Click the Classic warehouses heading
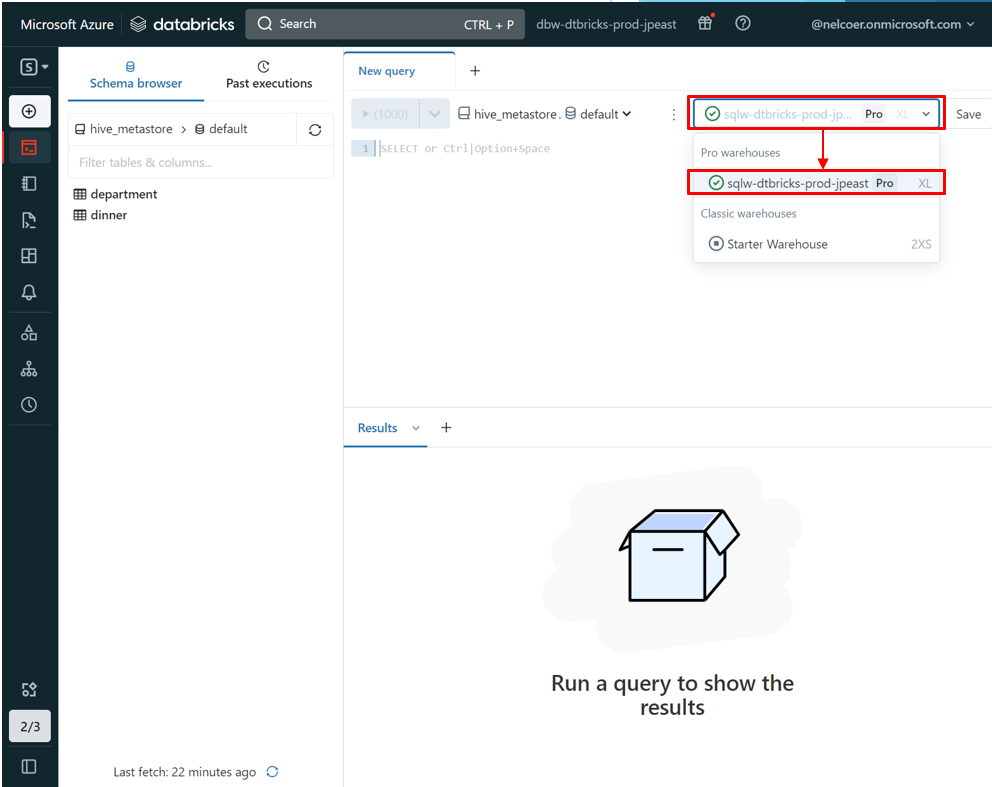 pos(748,214)
